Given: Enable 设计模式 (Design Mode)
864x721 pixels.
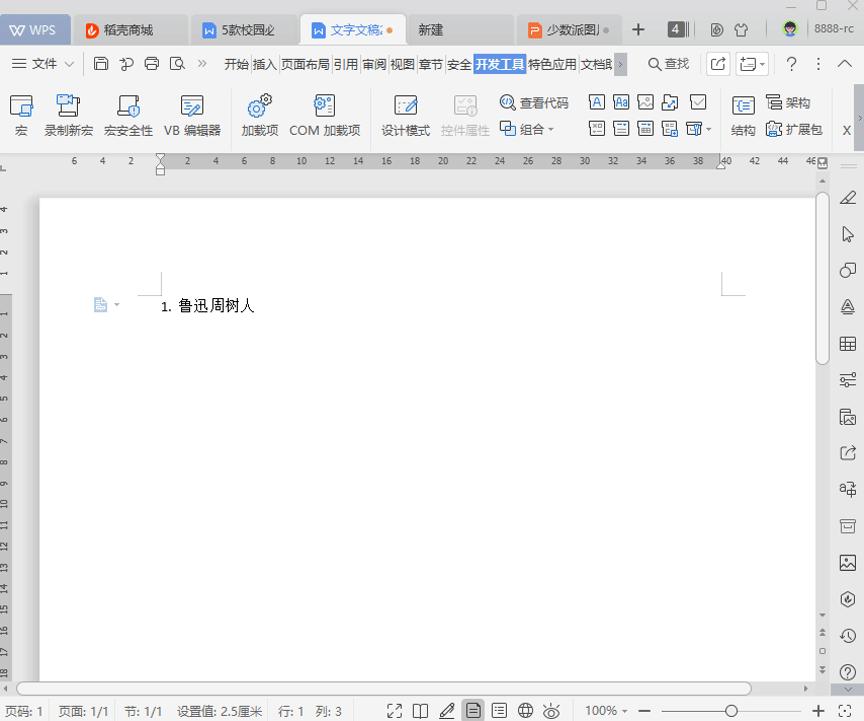Looking at the screenshot, I should tap(405, 110).
